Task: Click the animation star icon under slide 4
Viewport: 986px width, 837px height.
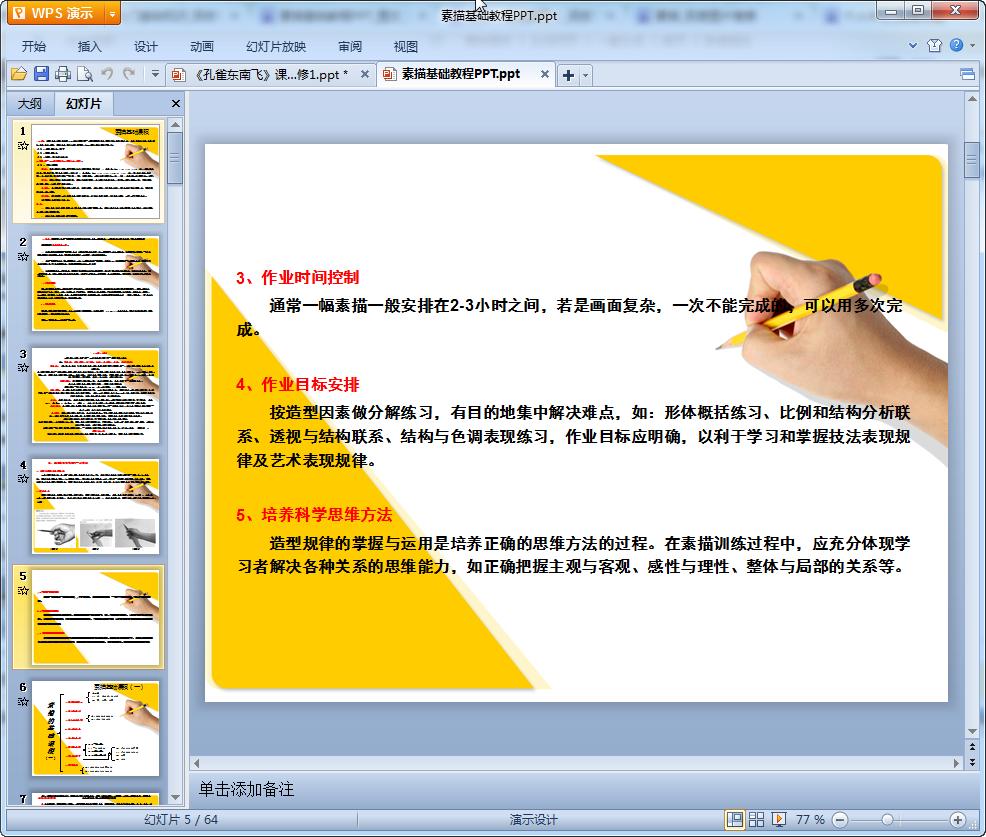Action: pyautogui.click(x=23, y=479)
